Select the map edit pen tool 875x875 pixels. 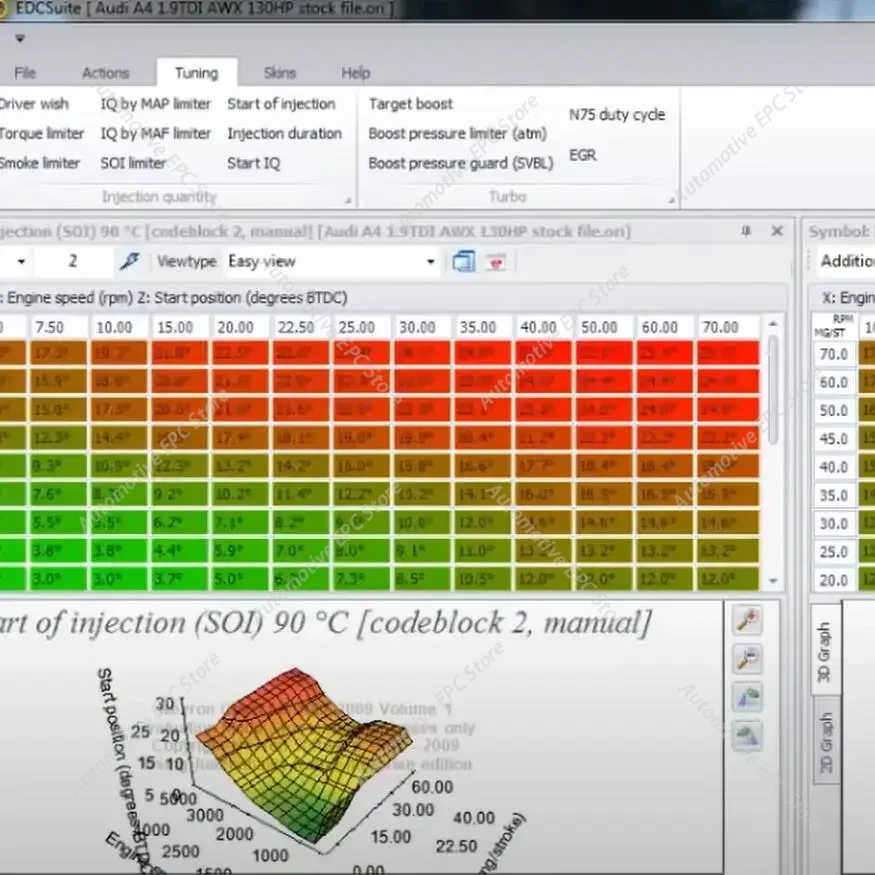pos(127,261)
